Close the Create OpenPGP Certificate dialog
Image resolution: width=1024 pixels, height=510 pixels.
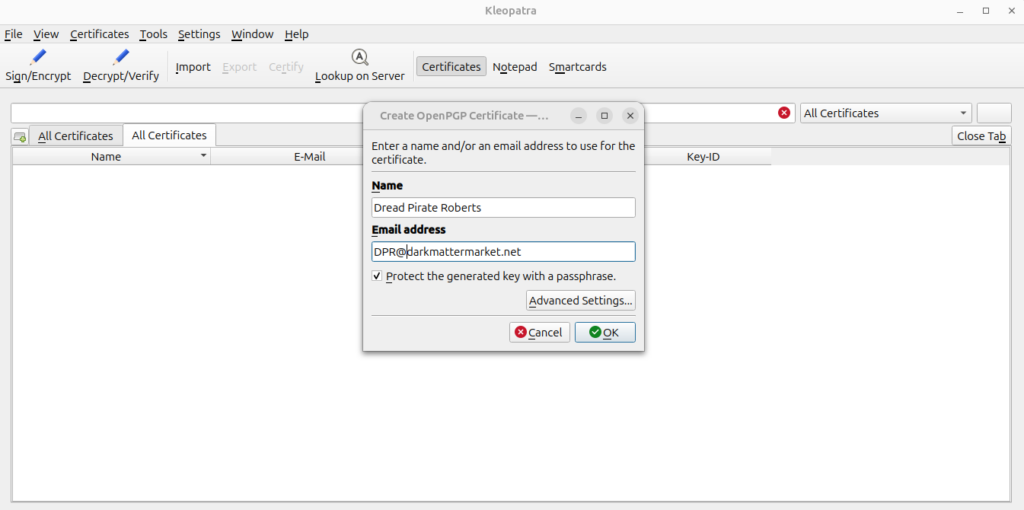click(630, 116)
